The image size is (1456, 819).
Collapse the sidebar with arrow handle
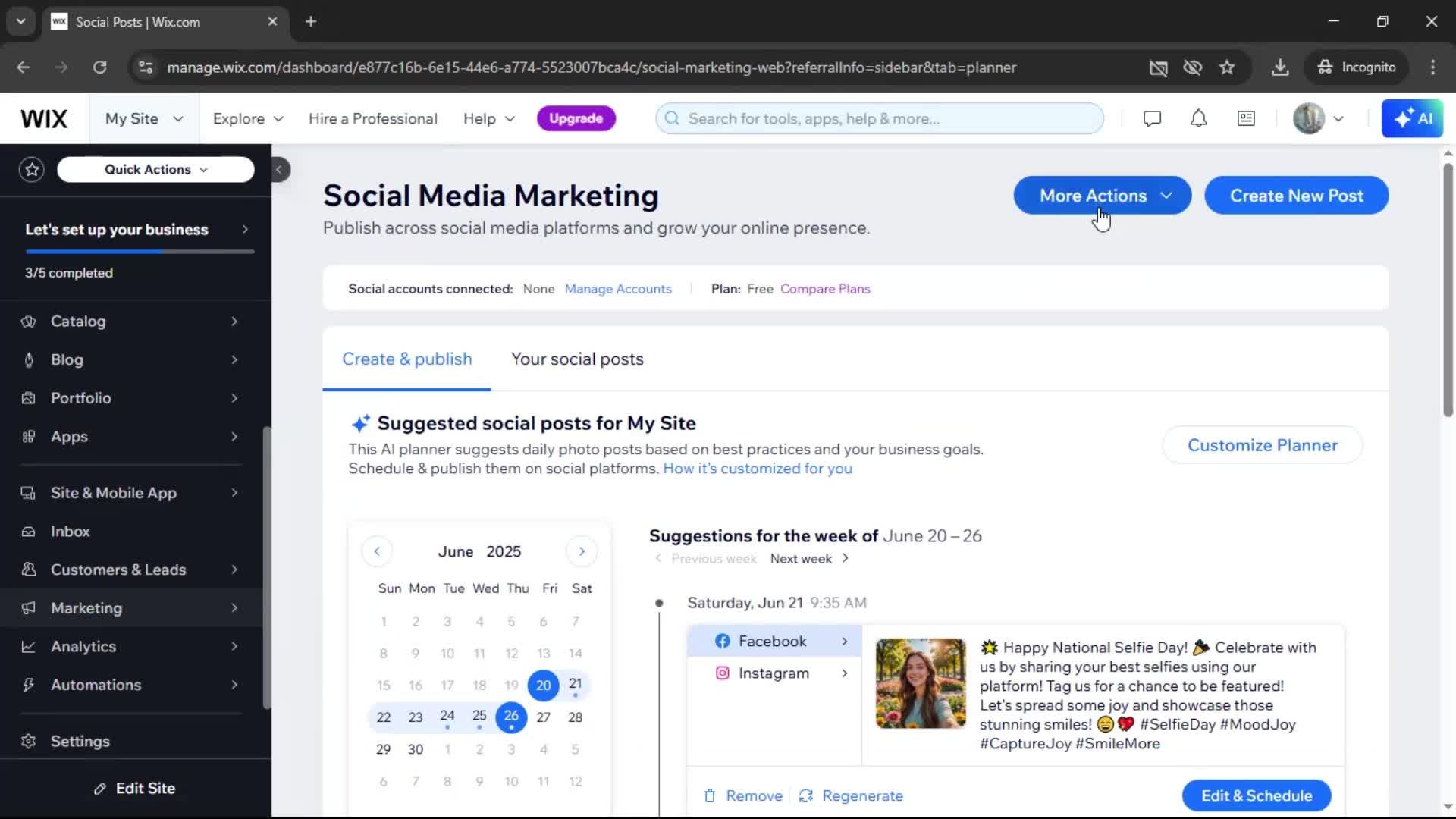279,169
